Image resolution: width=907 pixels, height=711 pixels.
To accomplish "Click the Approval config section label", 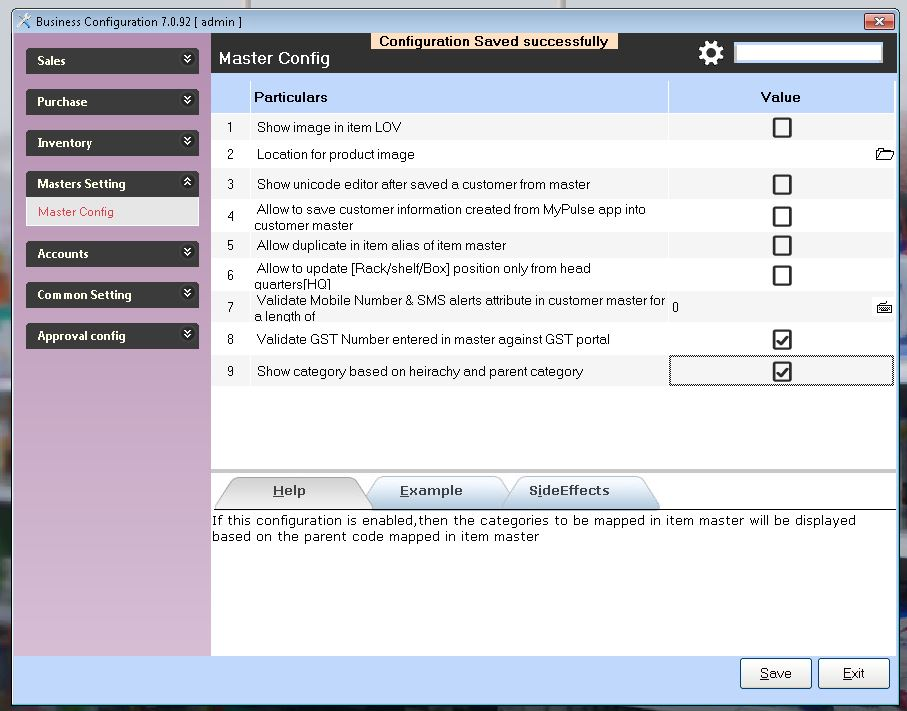I will [81, 336].
